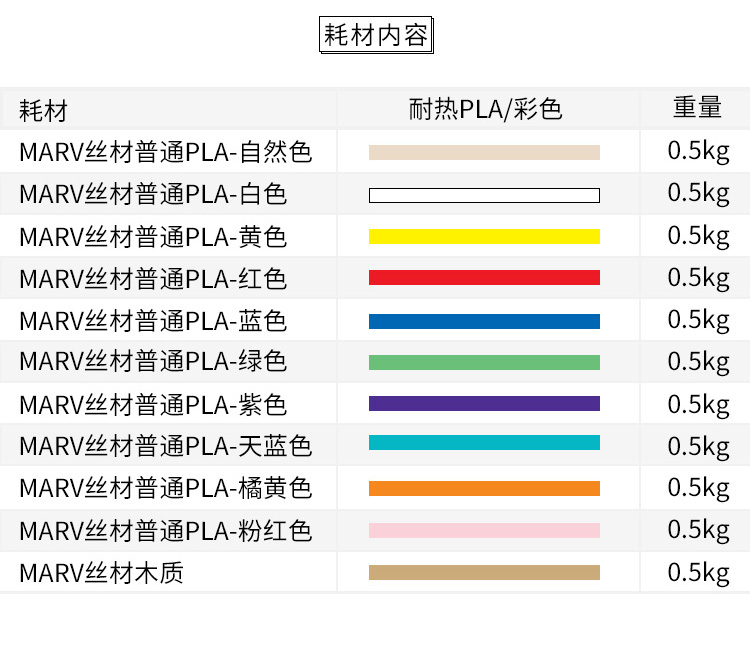The image size is (750, 648).
Task: Select MARV丝材普通PLA-绿色 row name
Action: pos(153,362)
